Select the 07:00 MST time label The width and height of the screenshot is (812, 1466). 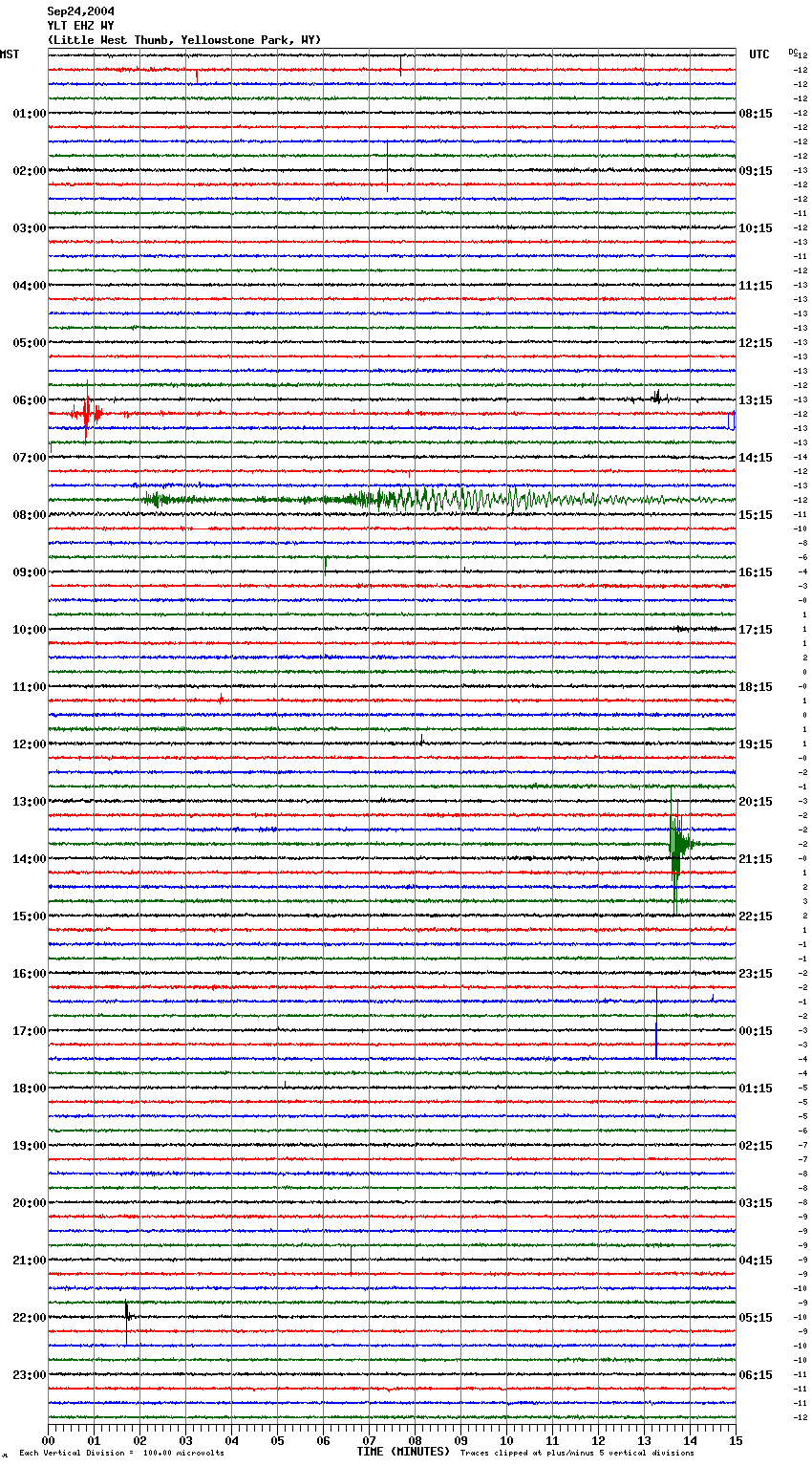tap(29, 458)
